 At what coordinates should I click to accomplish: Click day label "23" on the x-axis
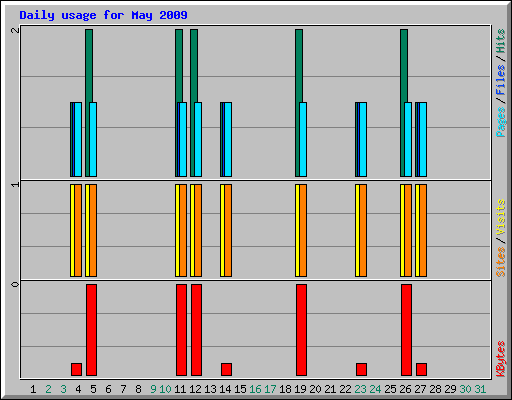point(360,389)
